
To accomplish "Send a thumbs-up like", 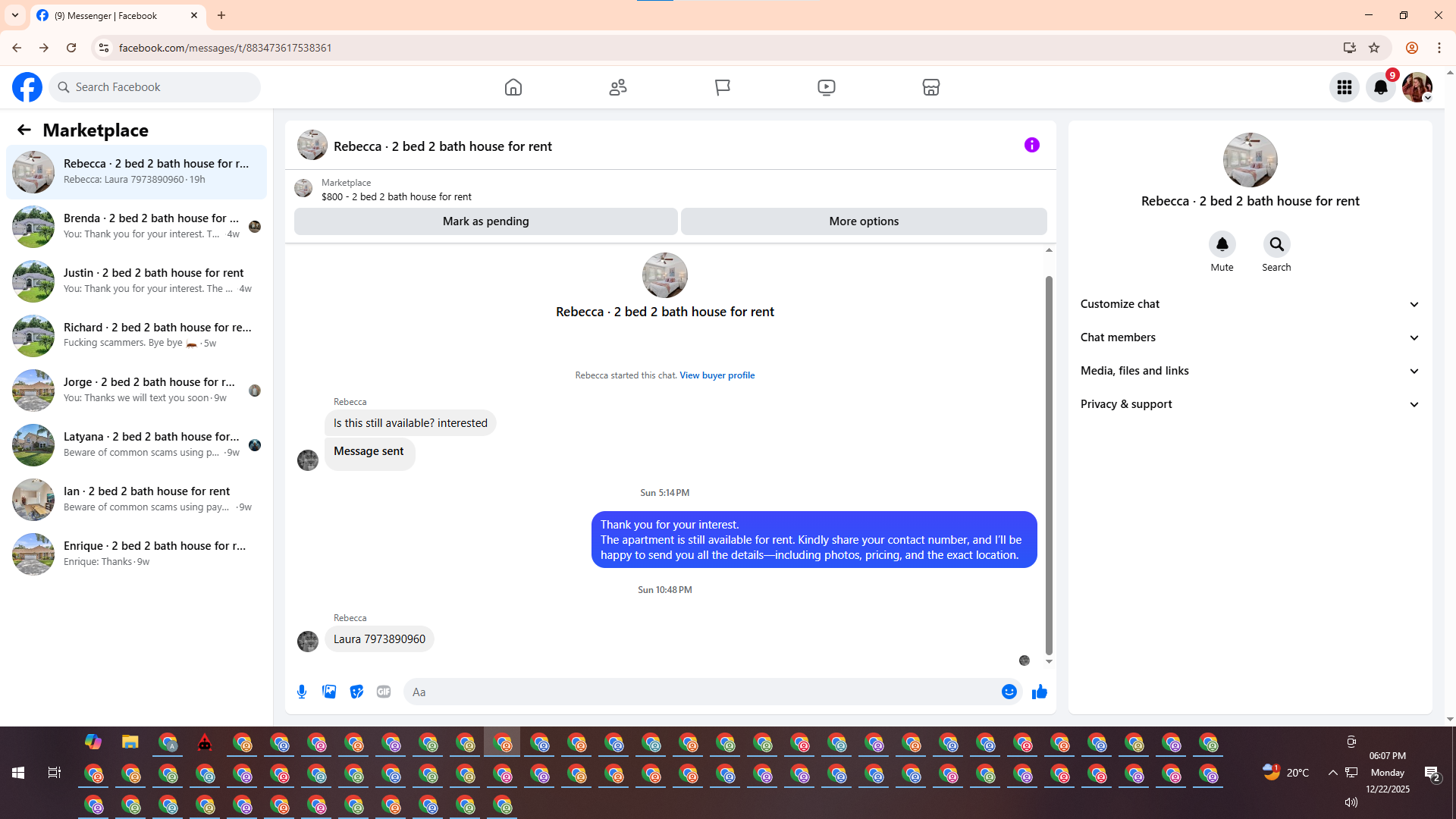I will (1039, 692).
